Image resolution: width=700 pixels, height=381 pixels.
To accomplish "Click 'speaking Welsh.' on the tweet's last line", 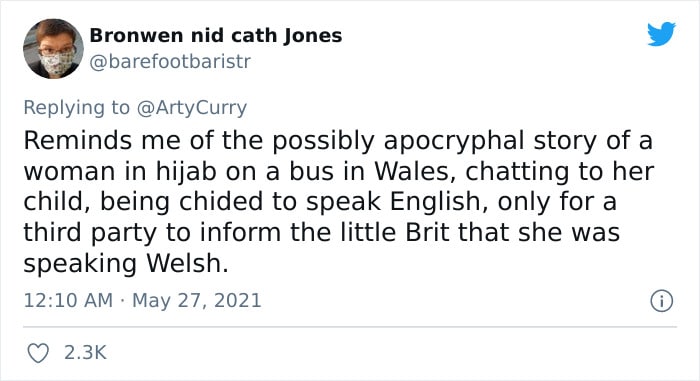I will 126,264.
